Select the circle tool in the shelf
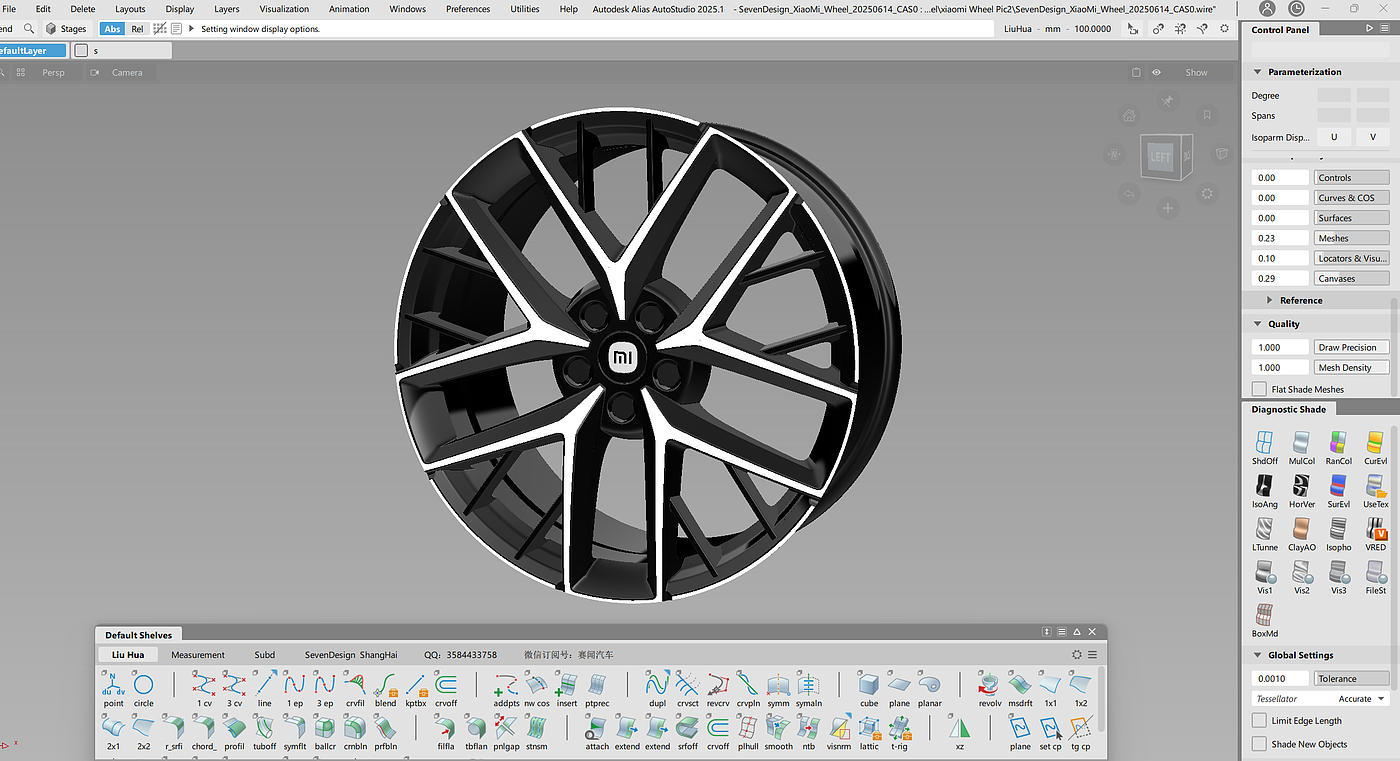Image resolution: width=1400 pixels, height=761 pixels. [143, 685]
